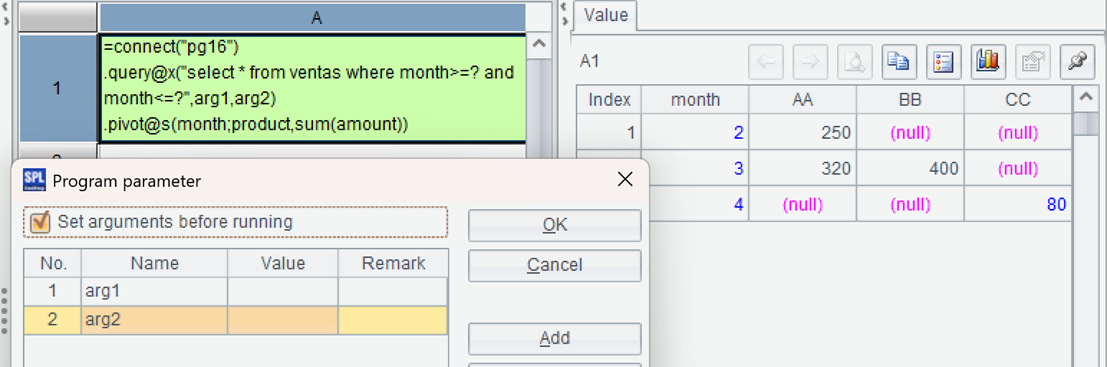Viewport: 1107px width, 367px height.
Task: Click the pin icon in Value toolbar
Action: point(1077,62)
